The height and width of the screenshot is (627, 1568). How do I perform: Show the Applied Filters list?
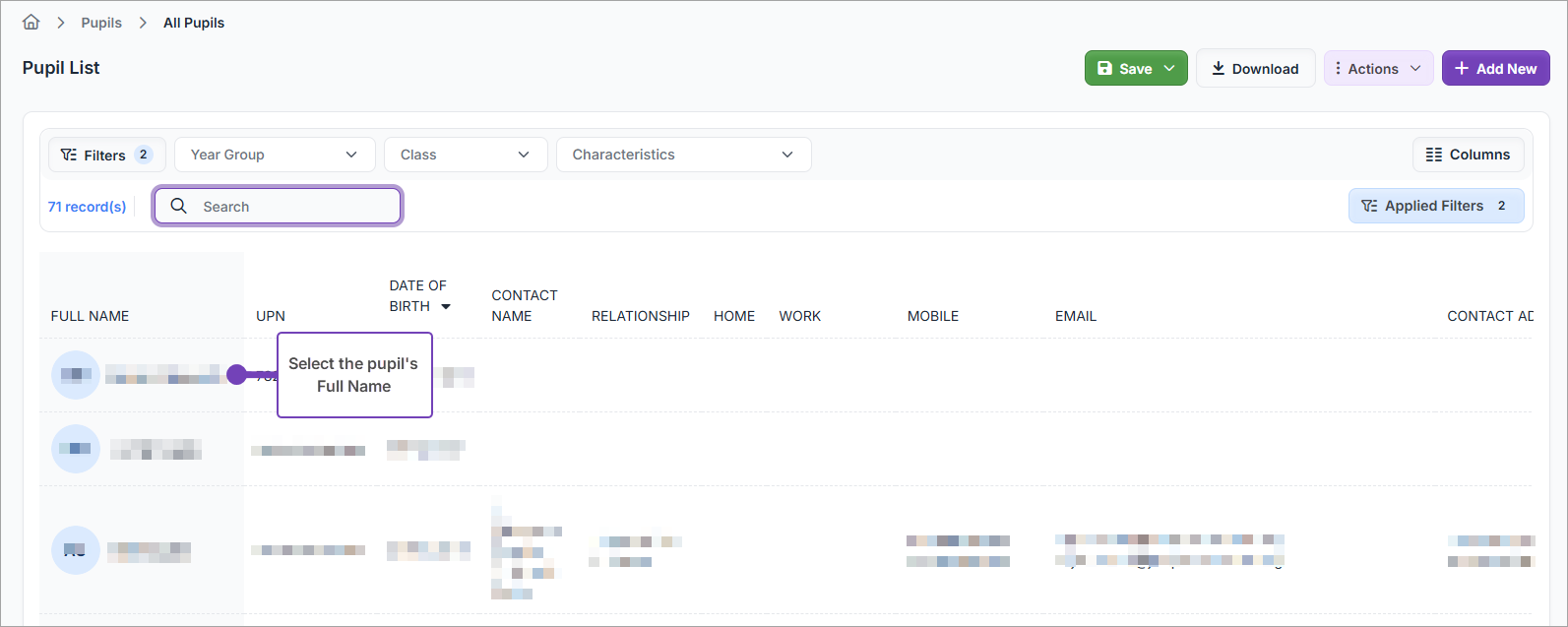click(1436, 206)
